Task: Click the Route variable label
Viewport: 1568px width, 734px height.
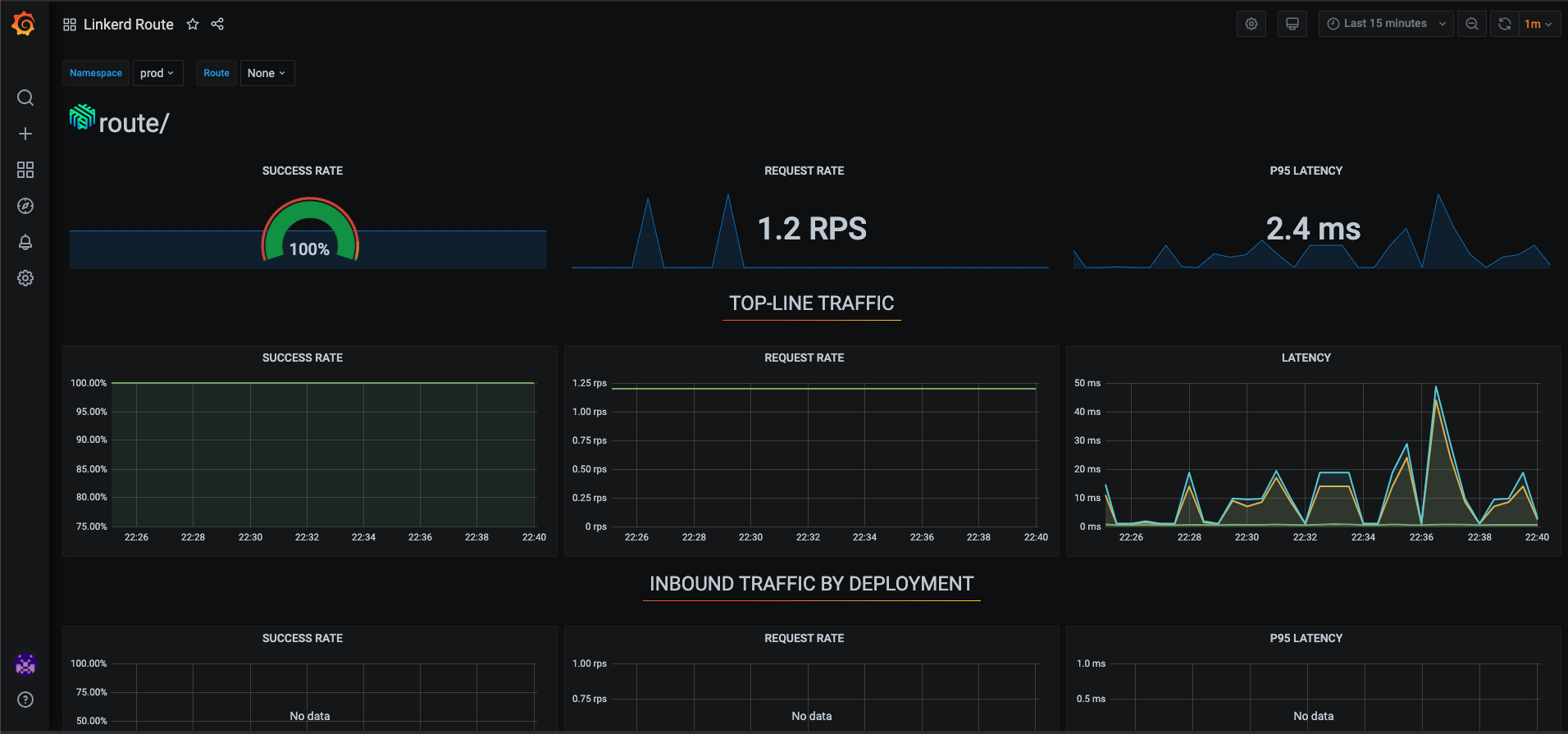Action: 217,73
